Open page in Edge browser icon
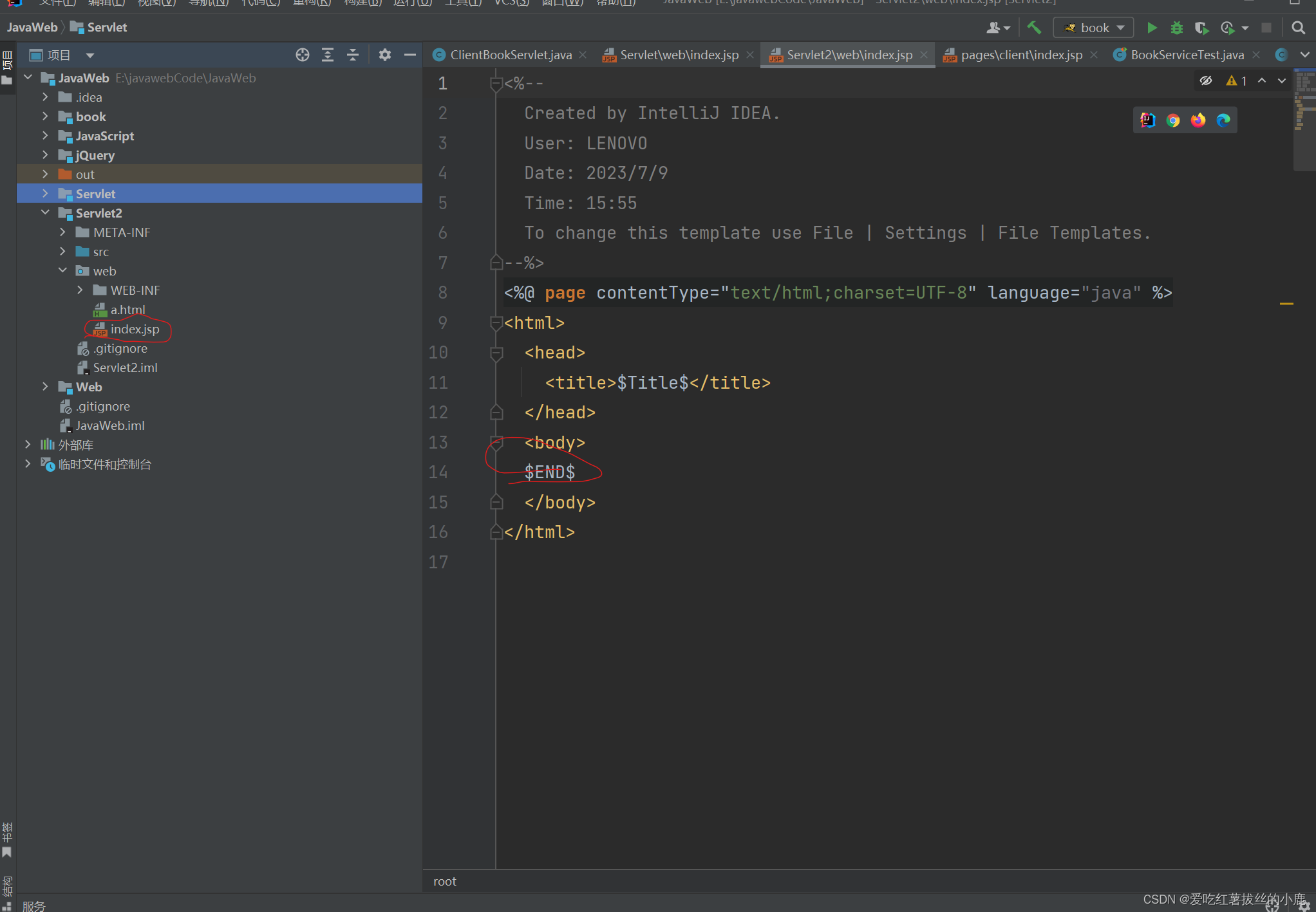Image resolution: width=1316 pixels, height=912 pixels. coord(1223,120)
